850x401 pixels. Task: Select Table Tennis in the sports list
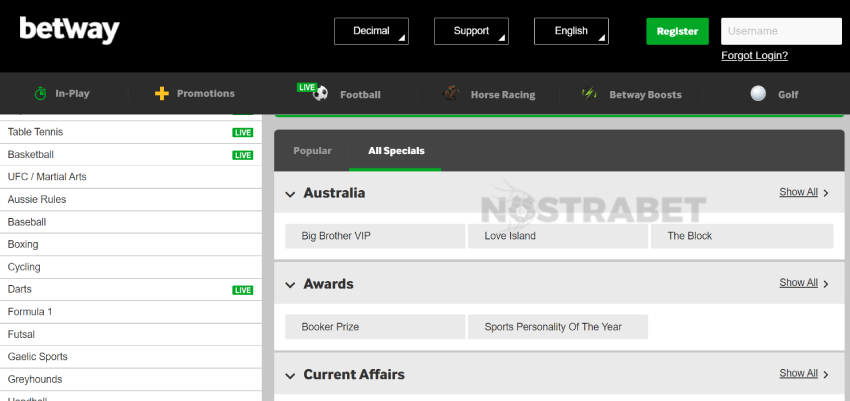click(x=131, y=132)
